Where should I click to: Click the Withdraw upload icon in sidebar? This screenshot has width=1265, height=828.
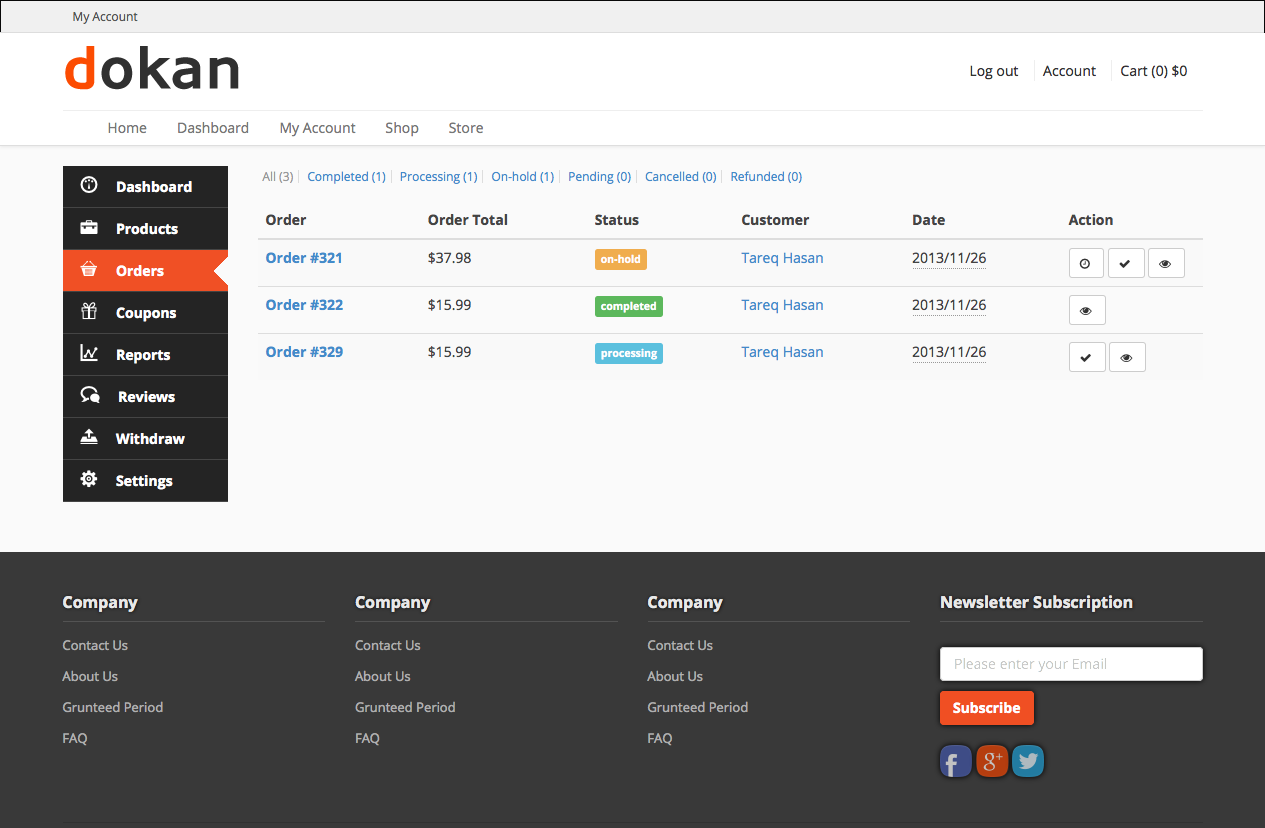[x=89, y=438]
